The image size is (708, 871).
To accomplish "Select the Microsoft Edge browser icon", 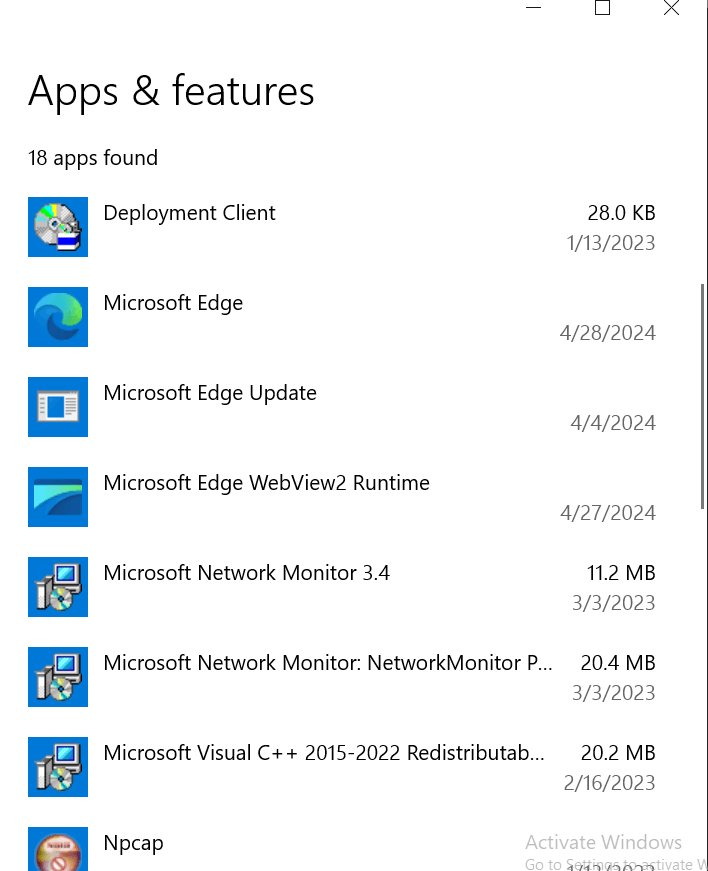I will click(58, 317).
